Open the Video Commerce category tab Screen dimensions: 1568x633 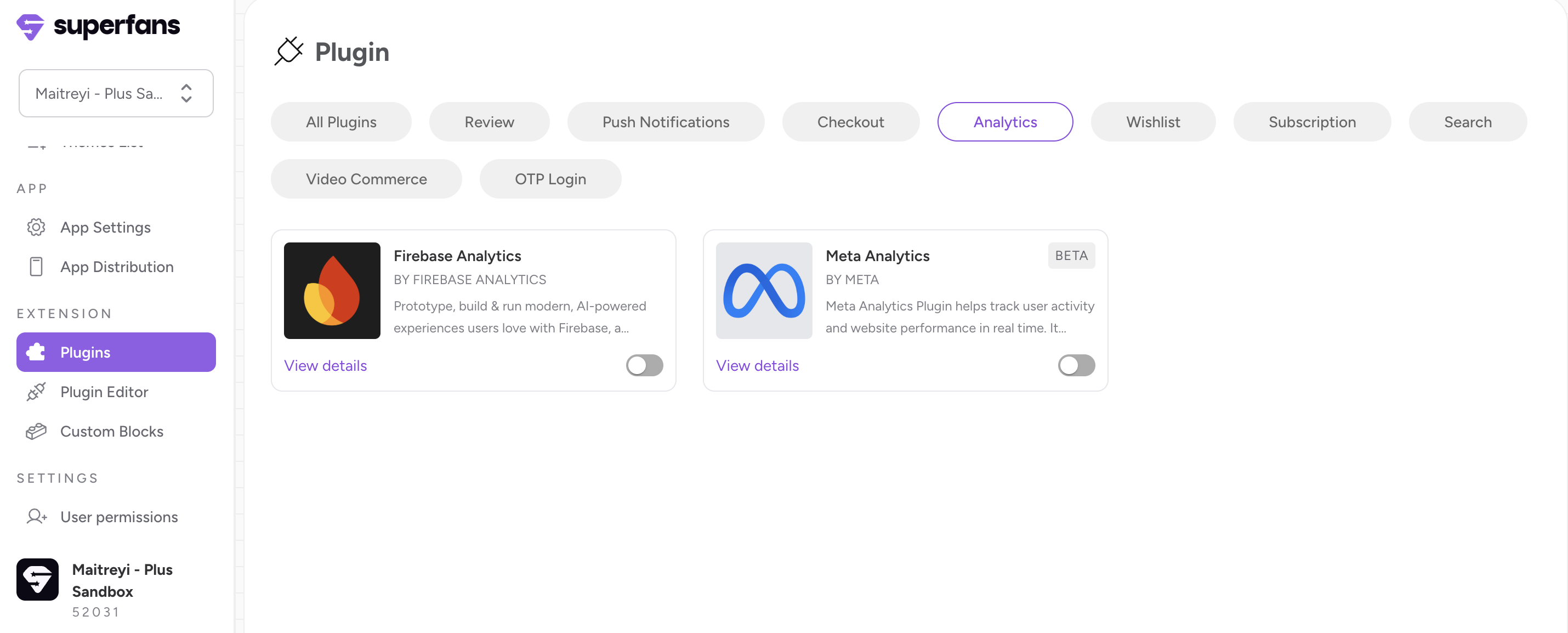tap(366, 179)
